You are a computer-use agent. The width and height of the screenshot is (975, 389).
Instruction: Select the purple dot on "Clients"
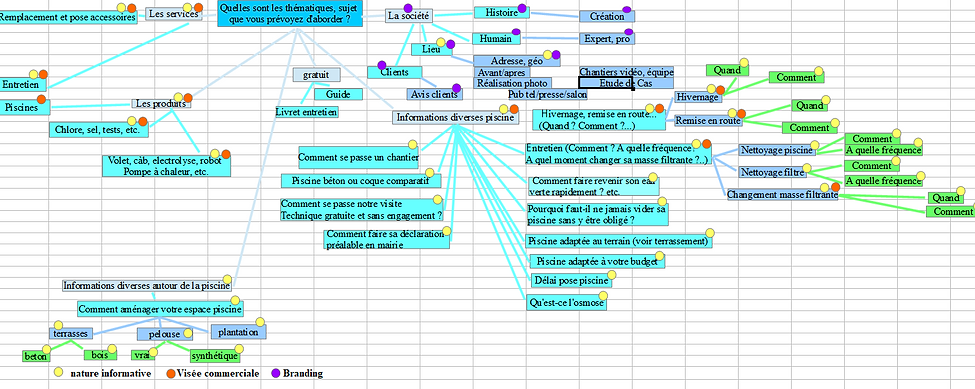click(x=382, y=65)
